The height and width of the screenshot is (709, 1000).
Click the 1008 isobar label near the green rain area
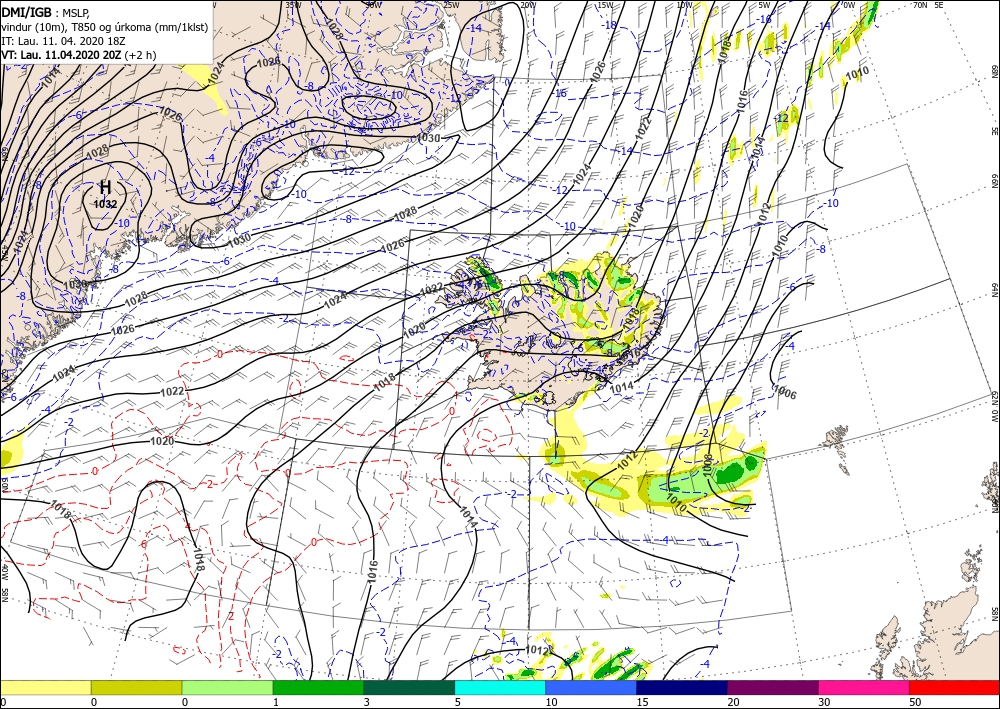coord(706,464)
